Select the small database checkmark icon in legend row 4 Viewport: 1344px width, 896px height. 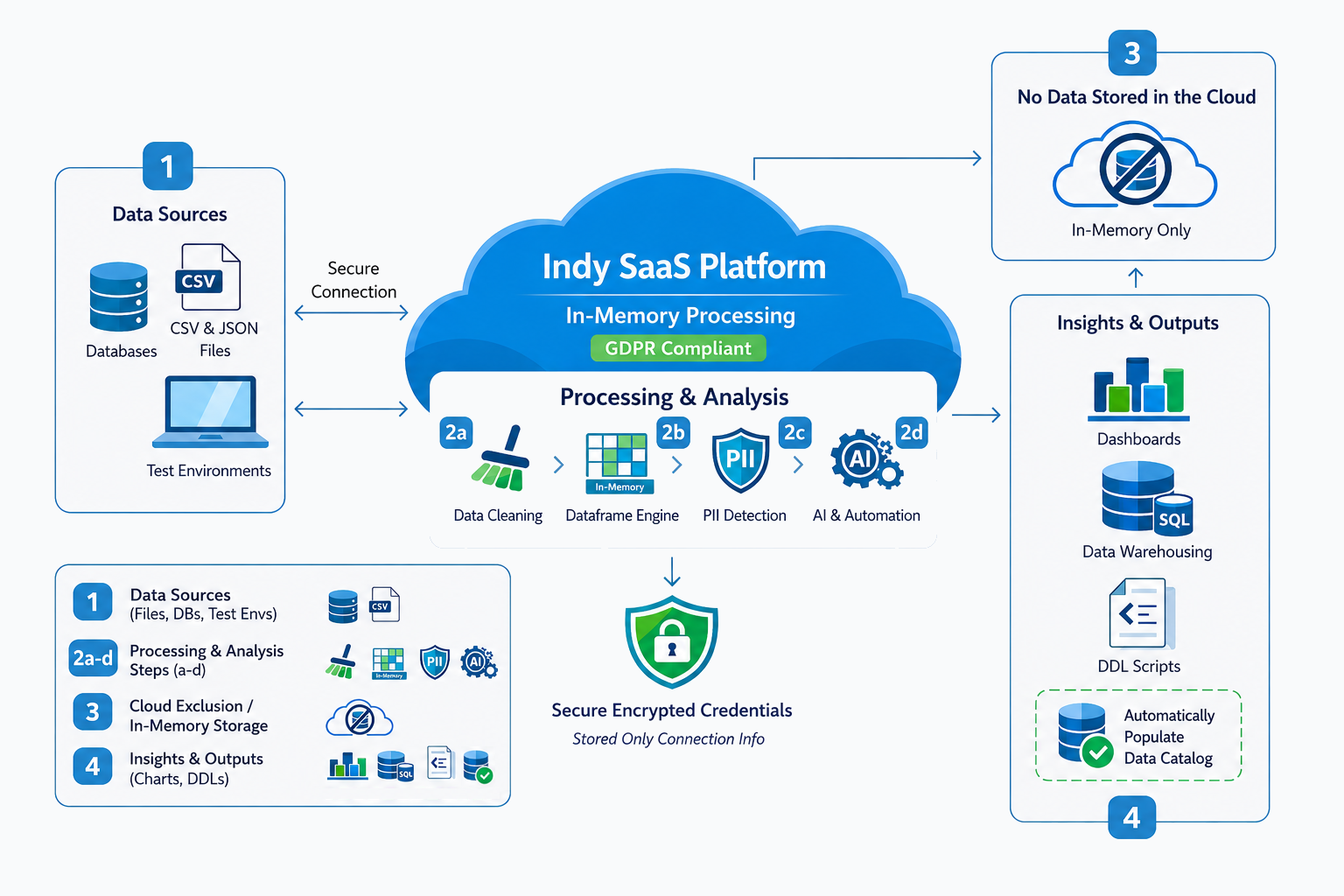pyautogui.click(x=478, y=766)
